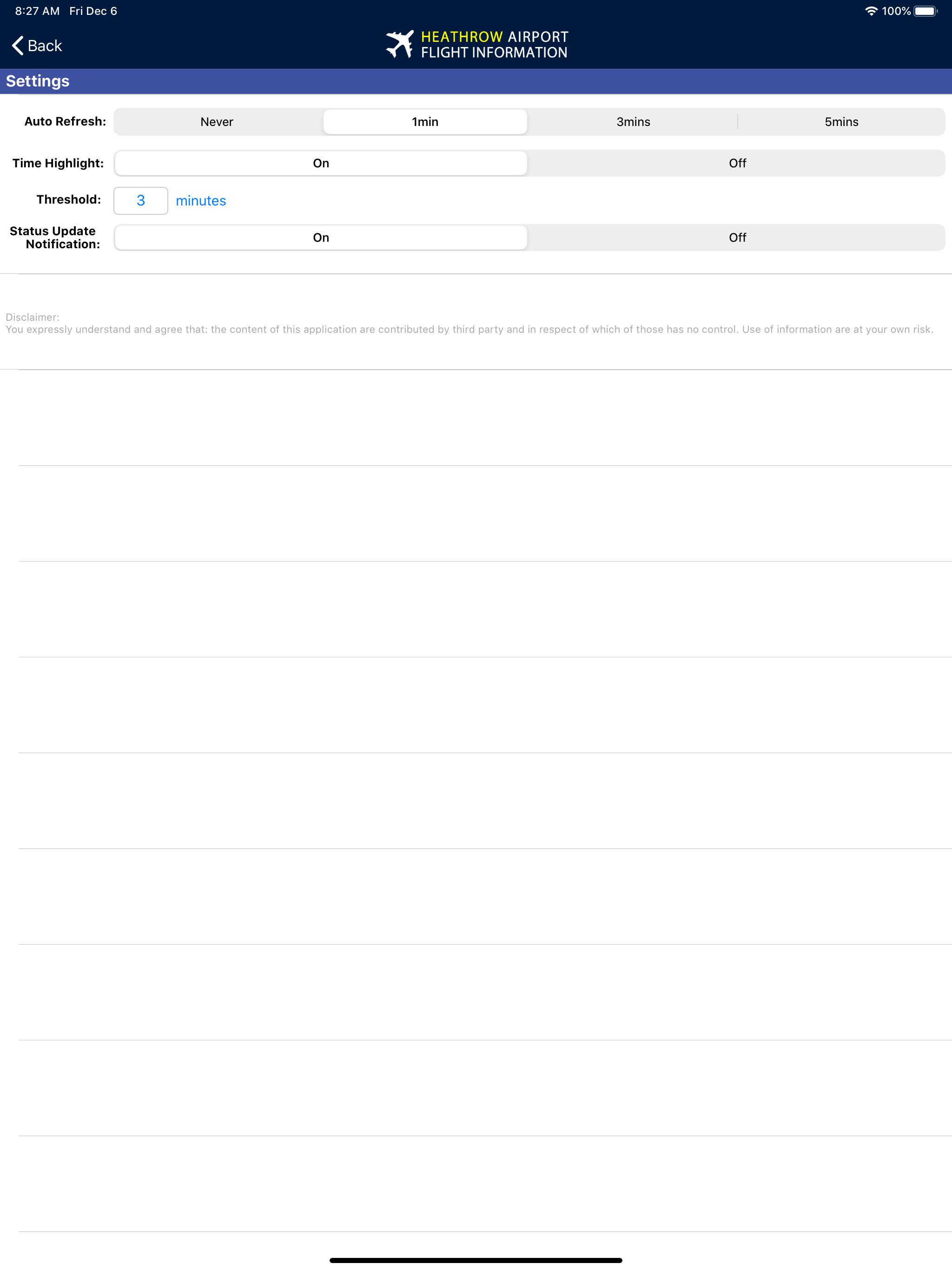Set Auto Refresh to 5mins
Viewport: 952px width, 1270px height.
point(841,122)
